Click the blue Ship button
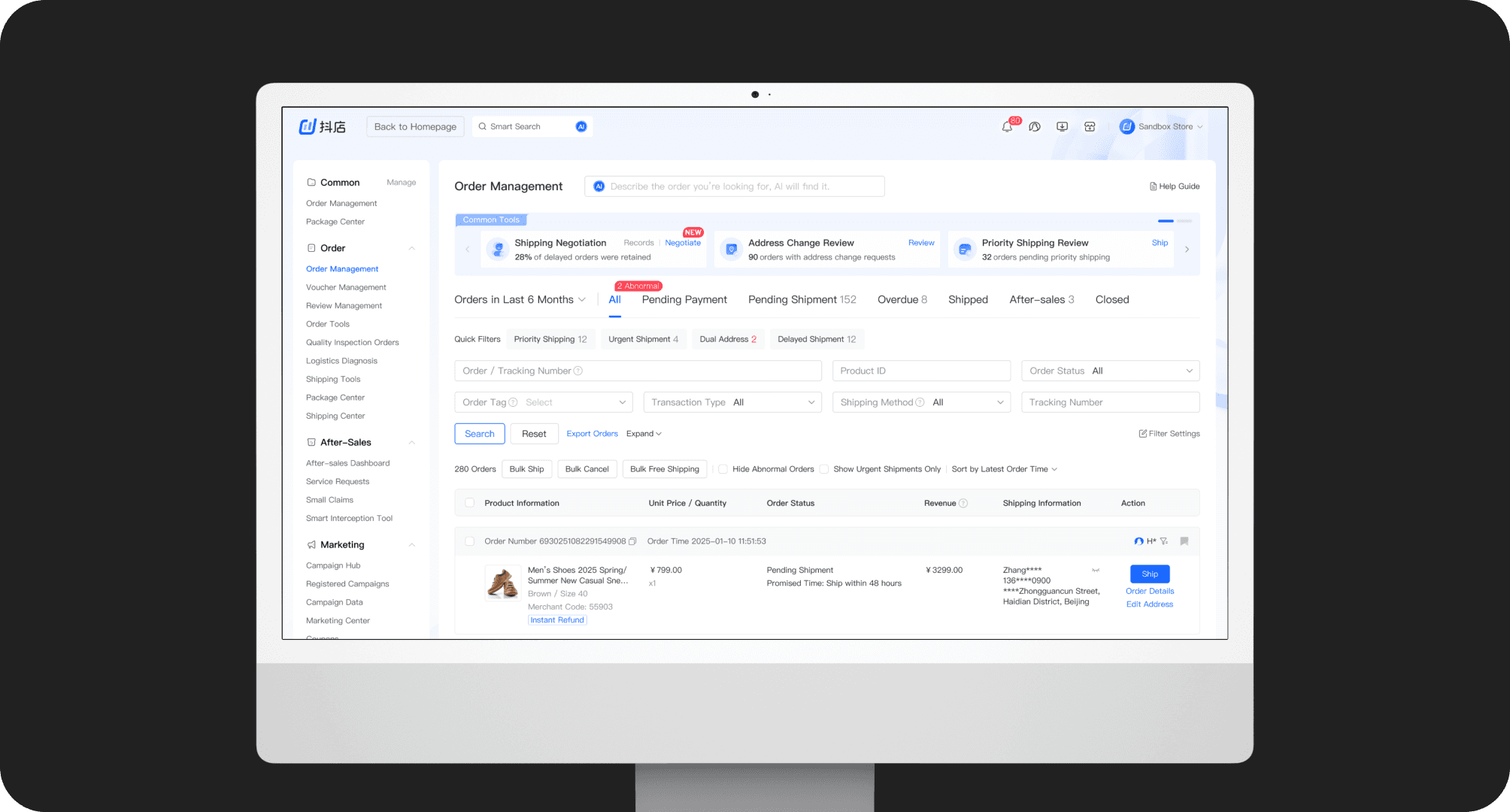Screen dimensions: 1510x812 coord(1149,574)
